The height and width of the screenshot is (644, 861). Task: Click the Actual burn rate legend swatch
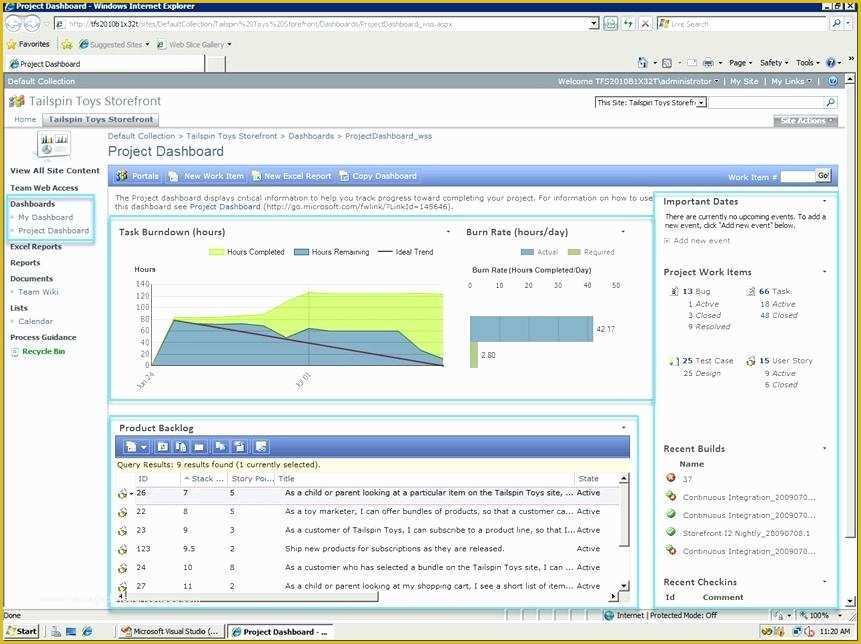click(527, 252)
